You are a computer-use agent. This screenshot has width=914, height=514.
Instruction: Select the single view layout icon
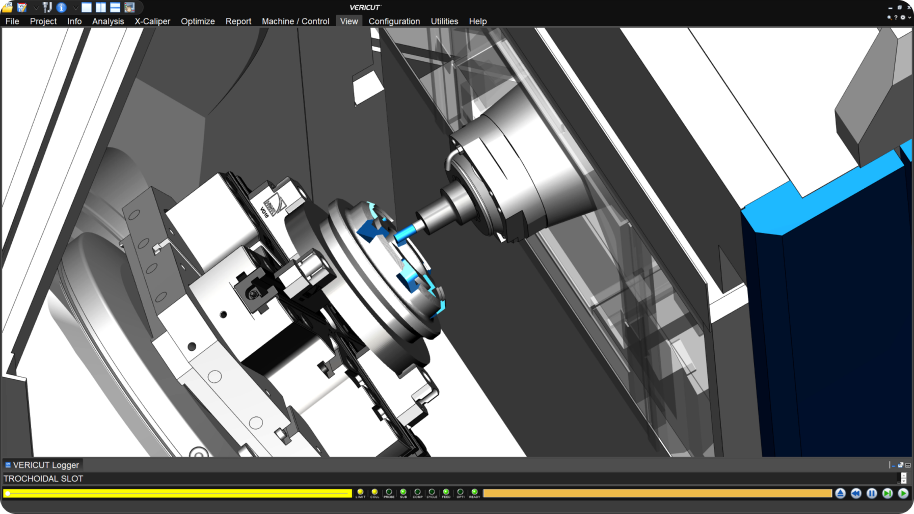(87, 7)
